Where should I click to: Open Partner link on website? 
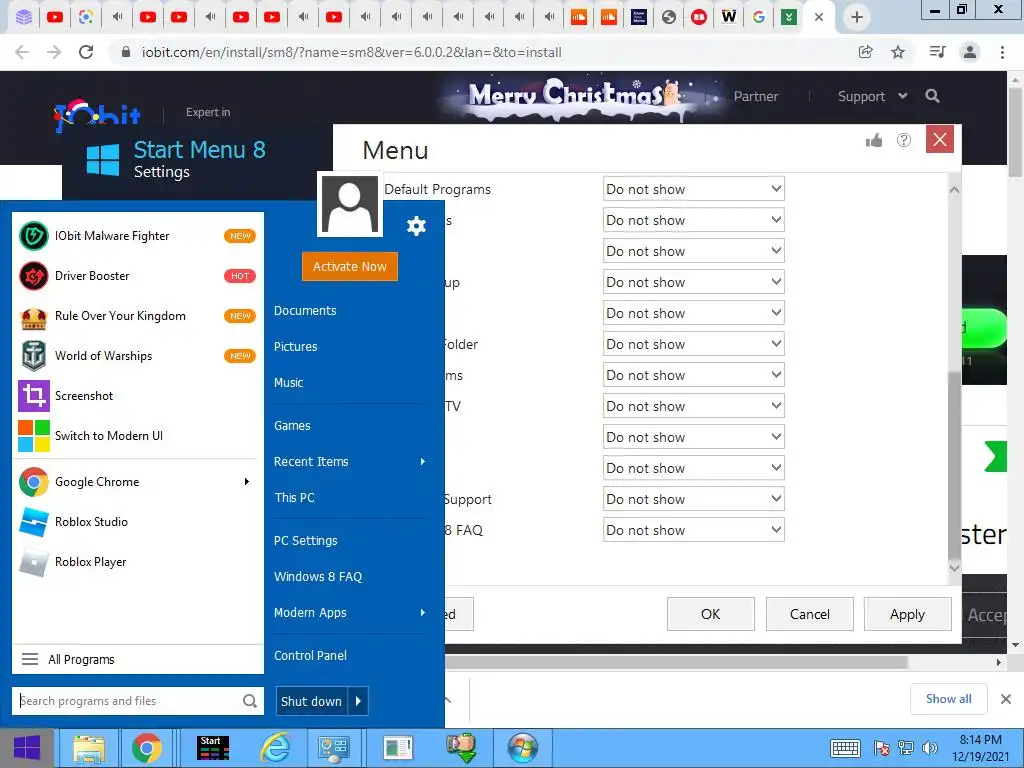tap(756, 96)
